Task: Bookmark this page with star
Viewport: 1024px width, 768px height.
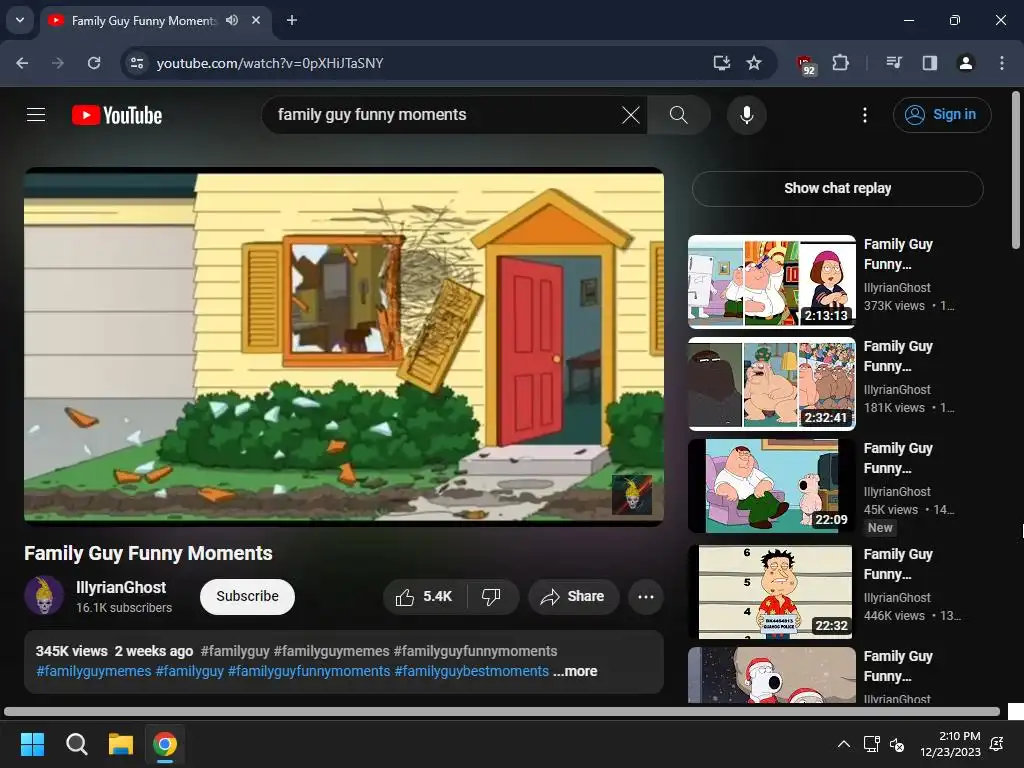Action: point(754,63)
